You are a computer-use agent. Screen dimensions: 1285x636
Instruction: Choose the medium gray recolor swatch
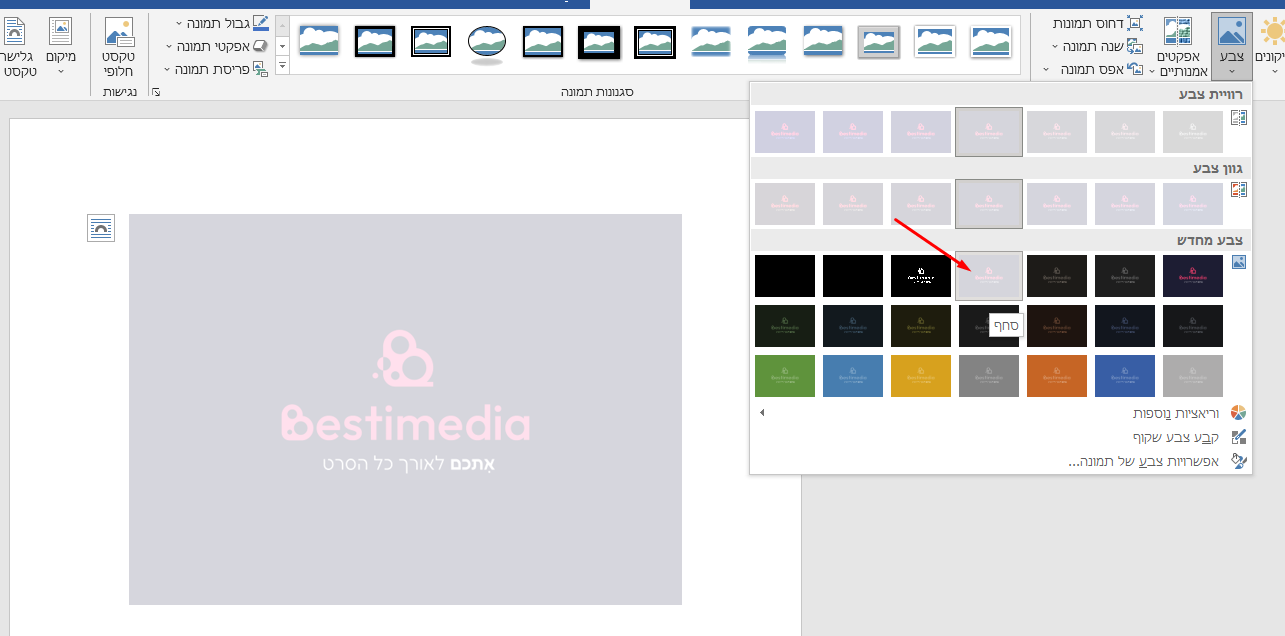coord(989,376)
